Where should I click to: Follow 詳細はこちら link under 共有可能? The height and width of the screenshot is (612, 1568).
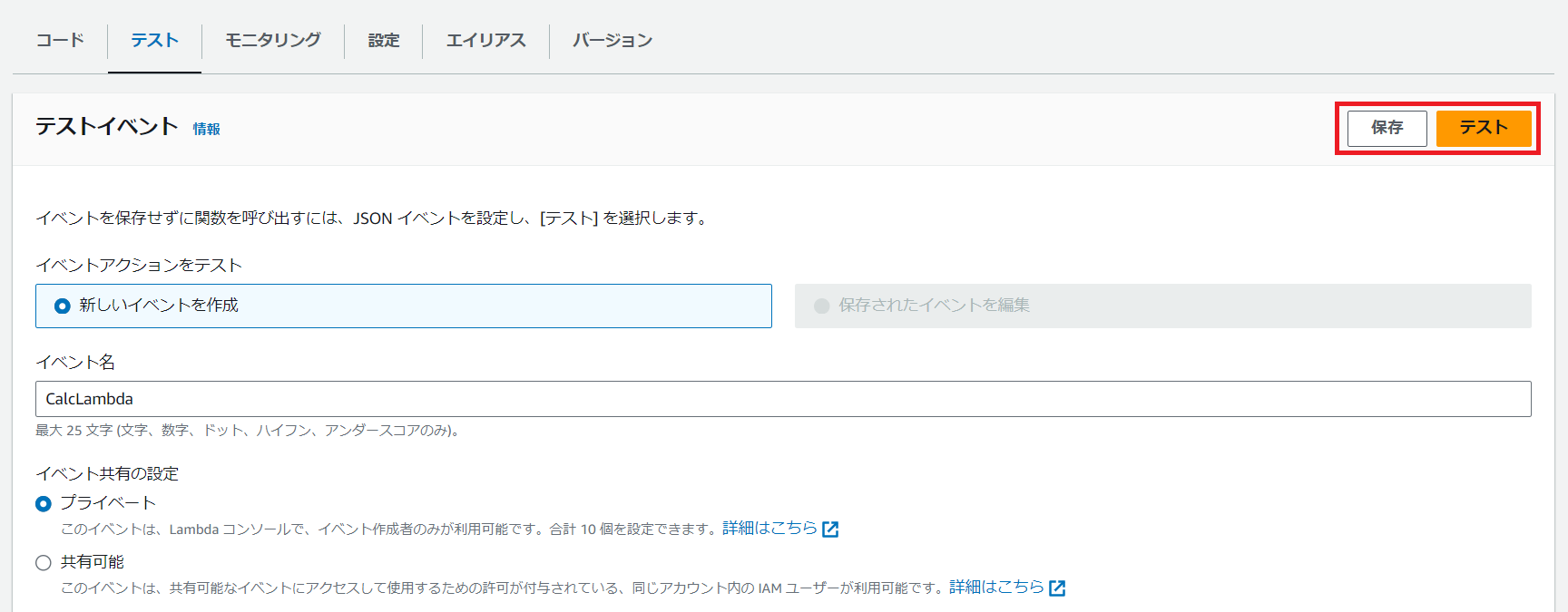(x=996, y=587)
